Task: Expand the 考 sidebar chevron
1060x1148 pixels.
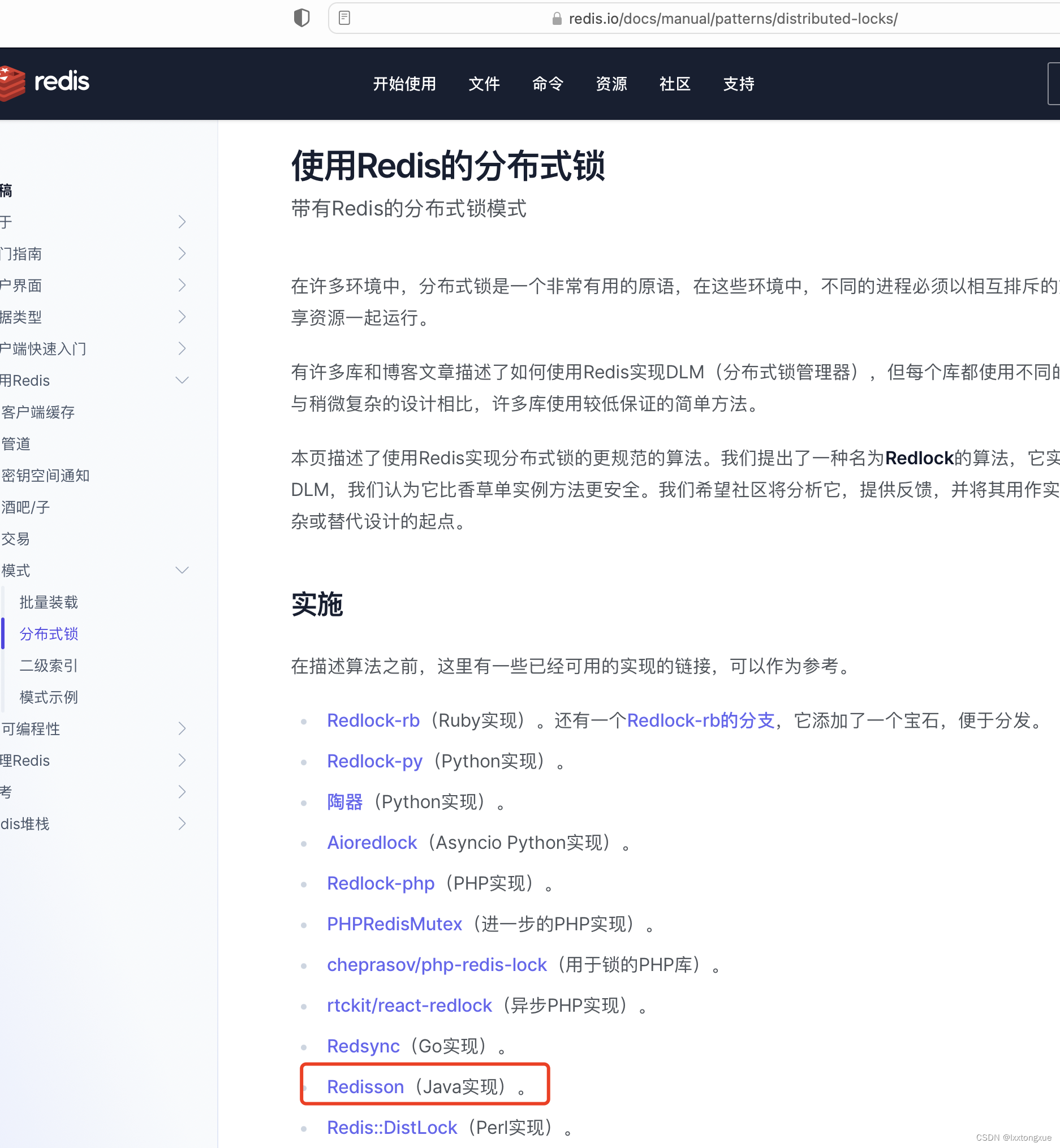Action: coord(182,791)
